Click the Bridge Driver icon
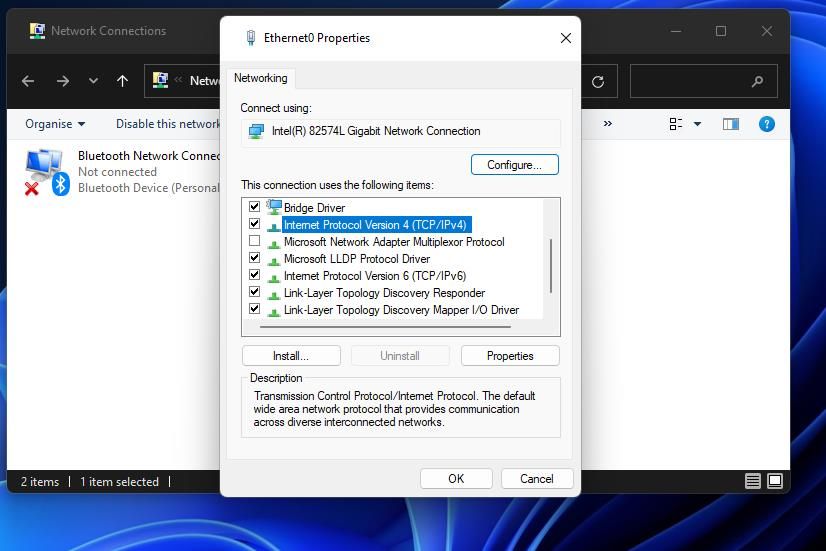Screen dimensions: 826x551 click(x=273, y=207)
